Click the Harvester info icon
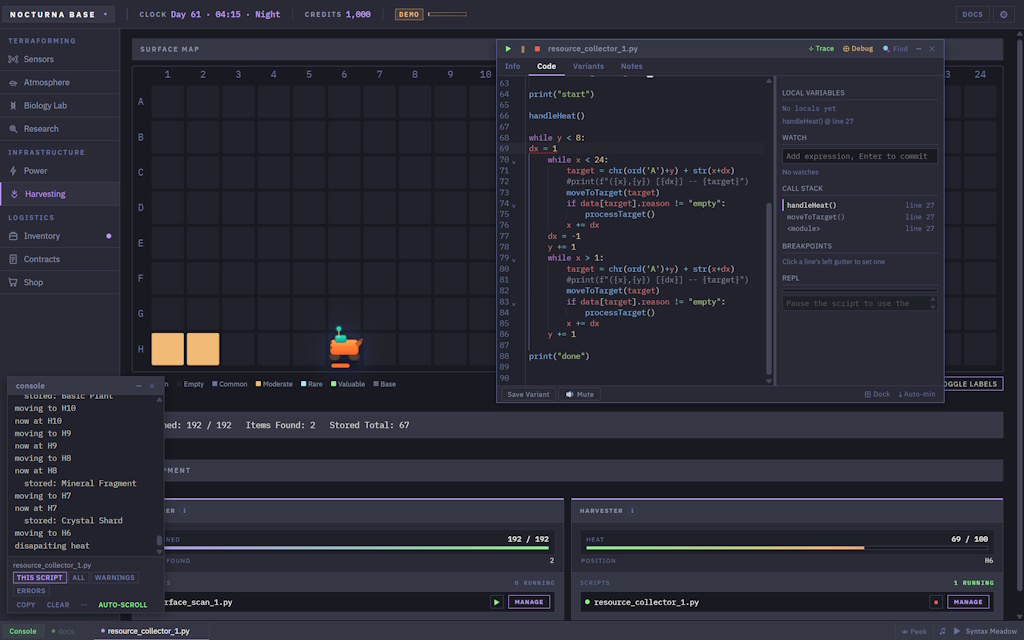Screen dimensions: 1024x640 (x=632, y=511)
